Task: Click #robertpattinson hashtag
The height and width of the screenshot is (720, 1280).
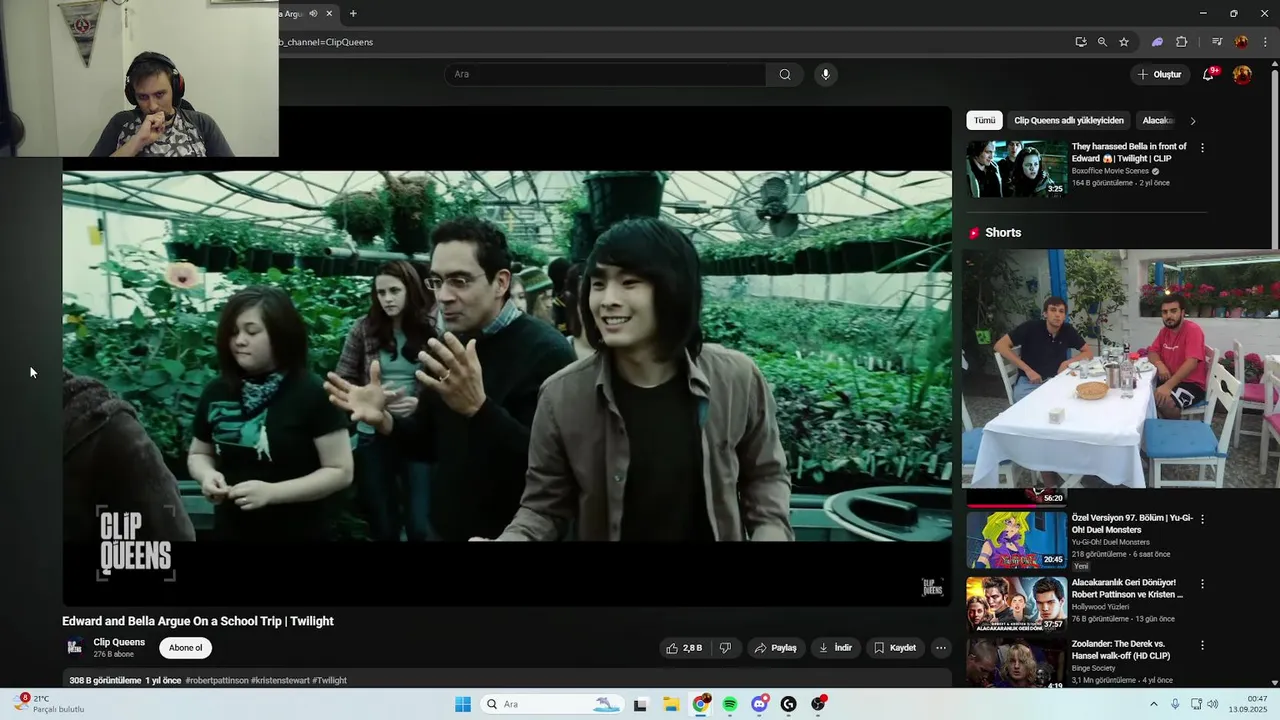Action: 217,681
